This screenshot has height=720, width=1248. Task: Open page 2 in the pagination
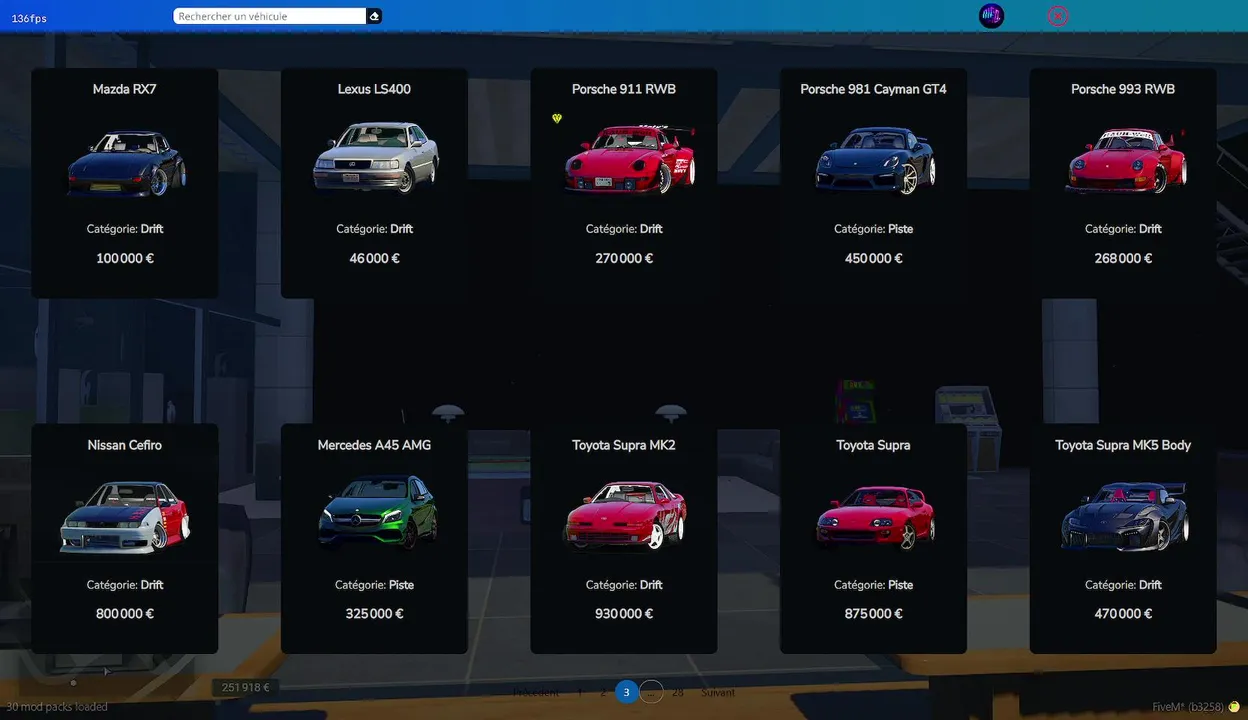[x=603, y=692]
